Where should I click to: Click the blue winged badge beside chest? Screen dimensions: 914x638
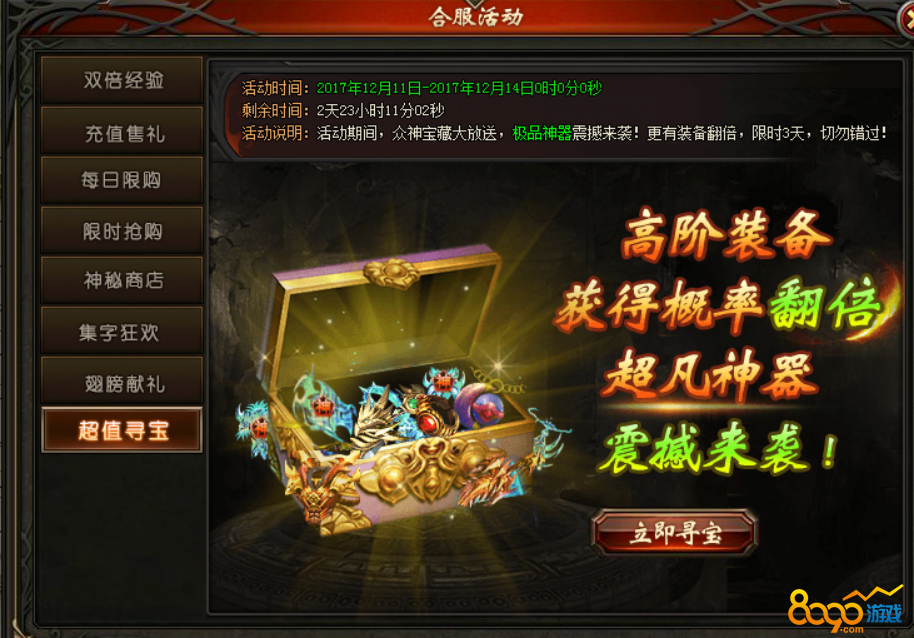coord(254,428)
